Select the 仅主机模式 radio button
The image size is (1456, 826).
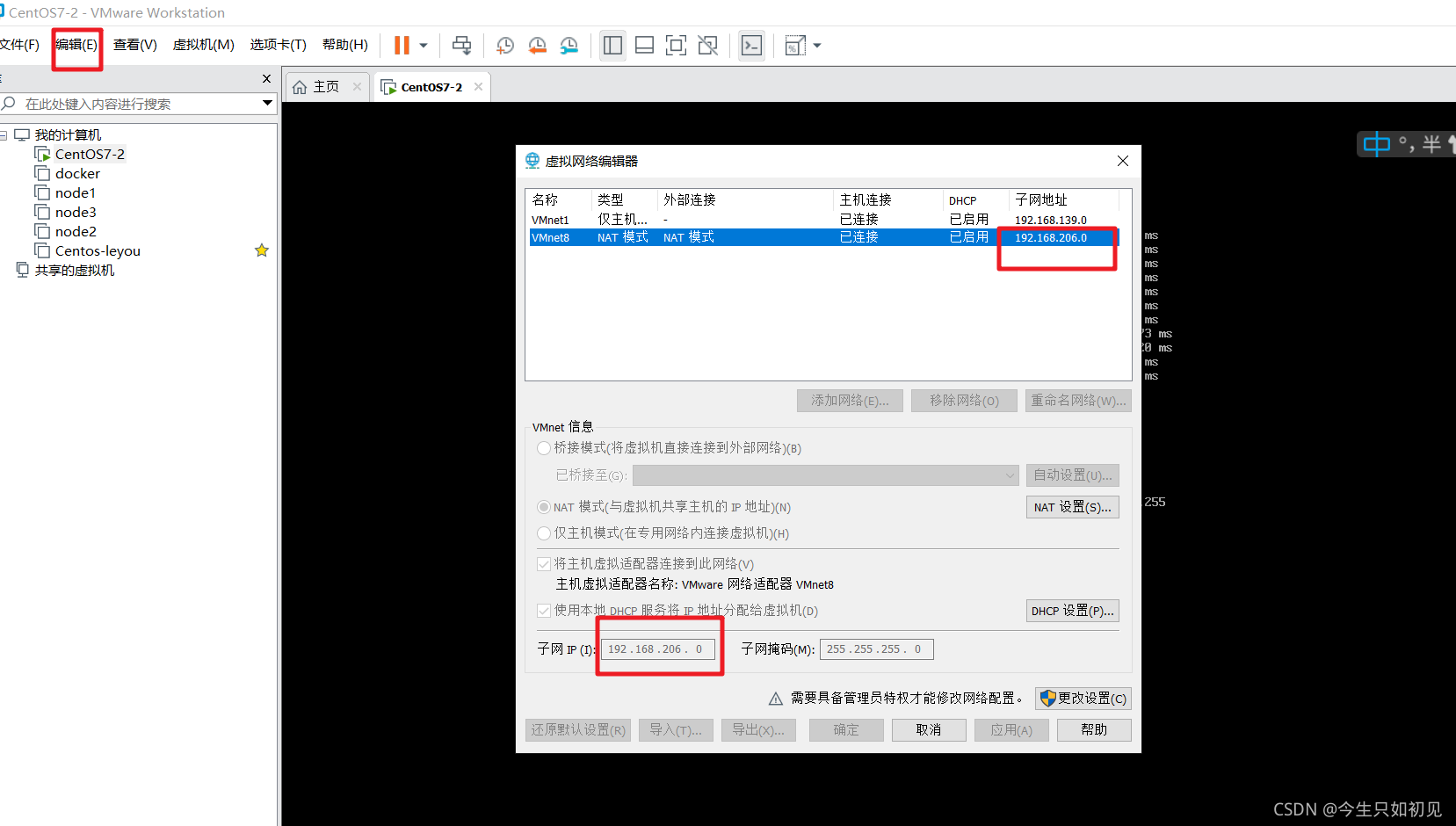pos(544,533)
